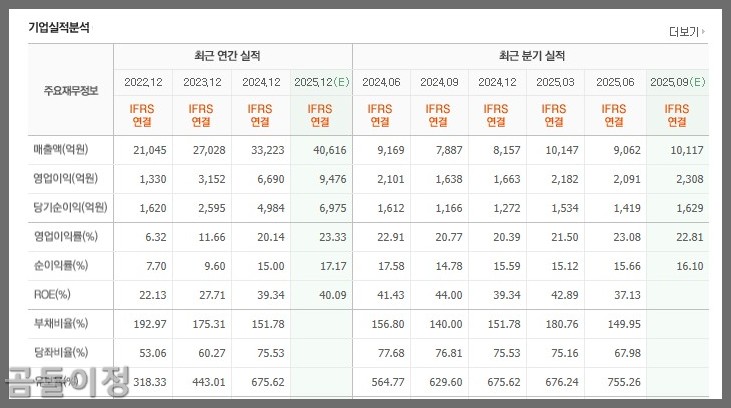Select the 부채비율(%) row label

point(61,324)
